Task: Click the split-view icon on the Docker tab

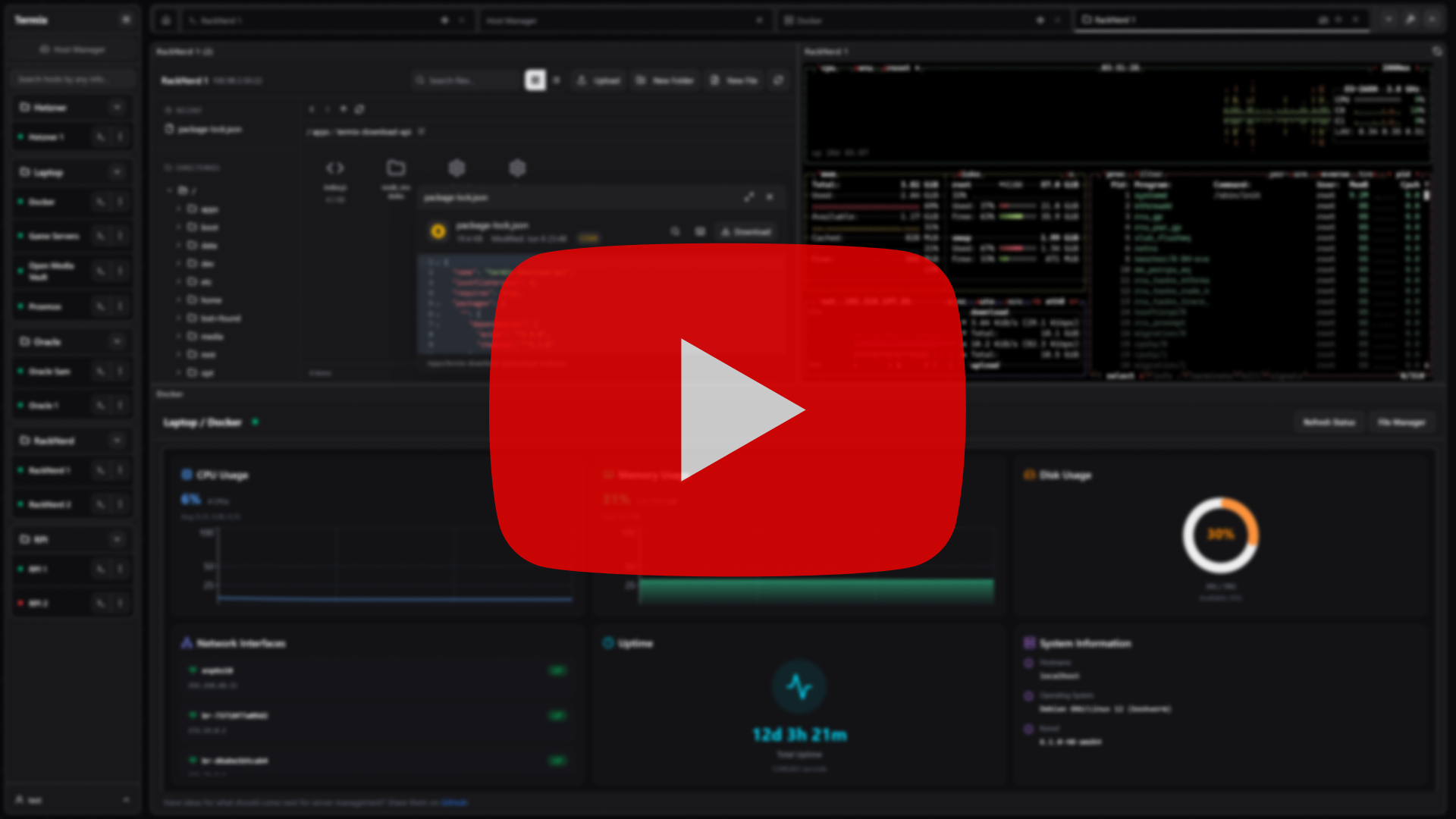Action: point(1040,20)
